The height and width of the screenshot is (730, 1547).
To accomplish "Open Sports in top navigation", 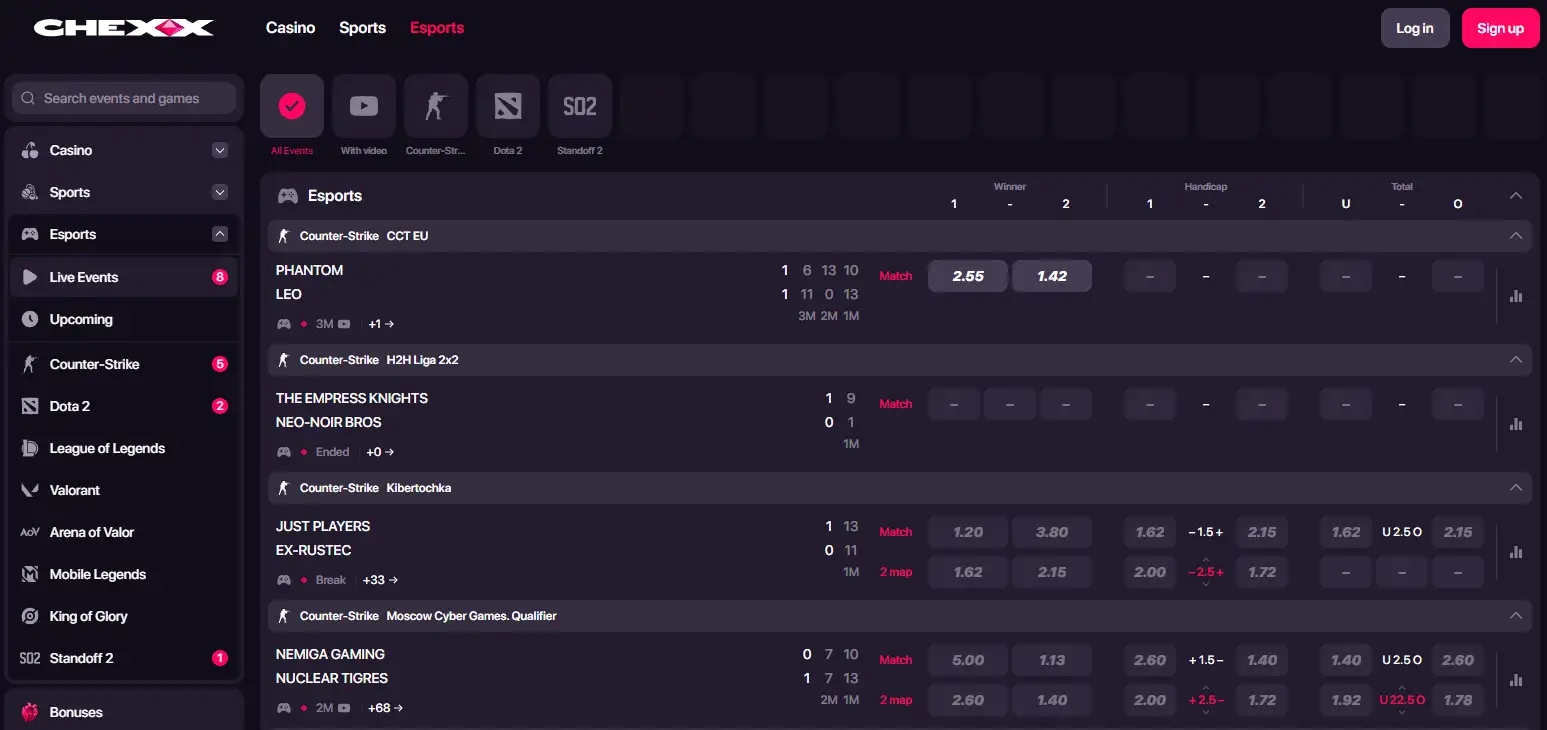I will tap(362, 28).
